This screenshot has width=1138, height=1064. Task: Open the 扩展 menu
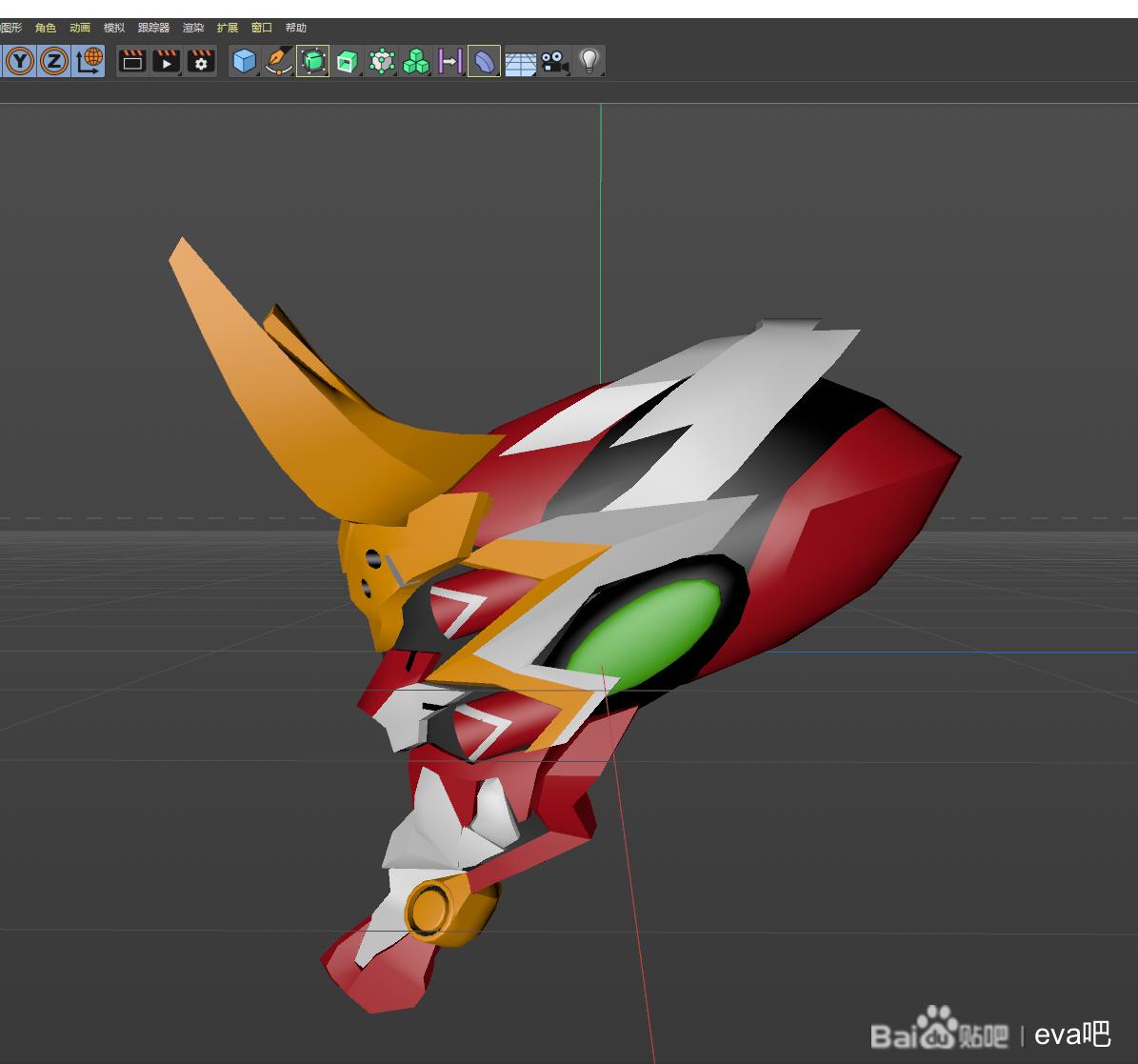pos(228,28)
